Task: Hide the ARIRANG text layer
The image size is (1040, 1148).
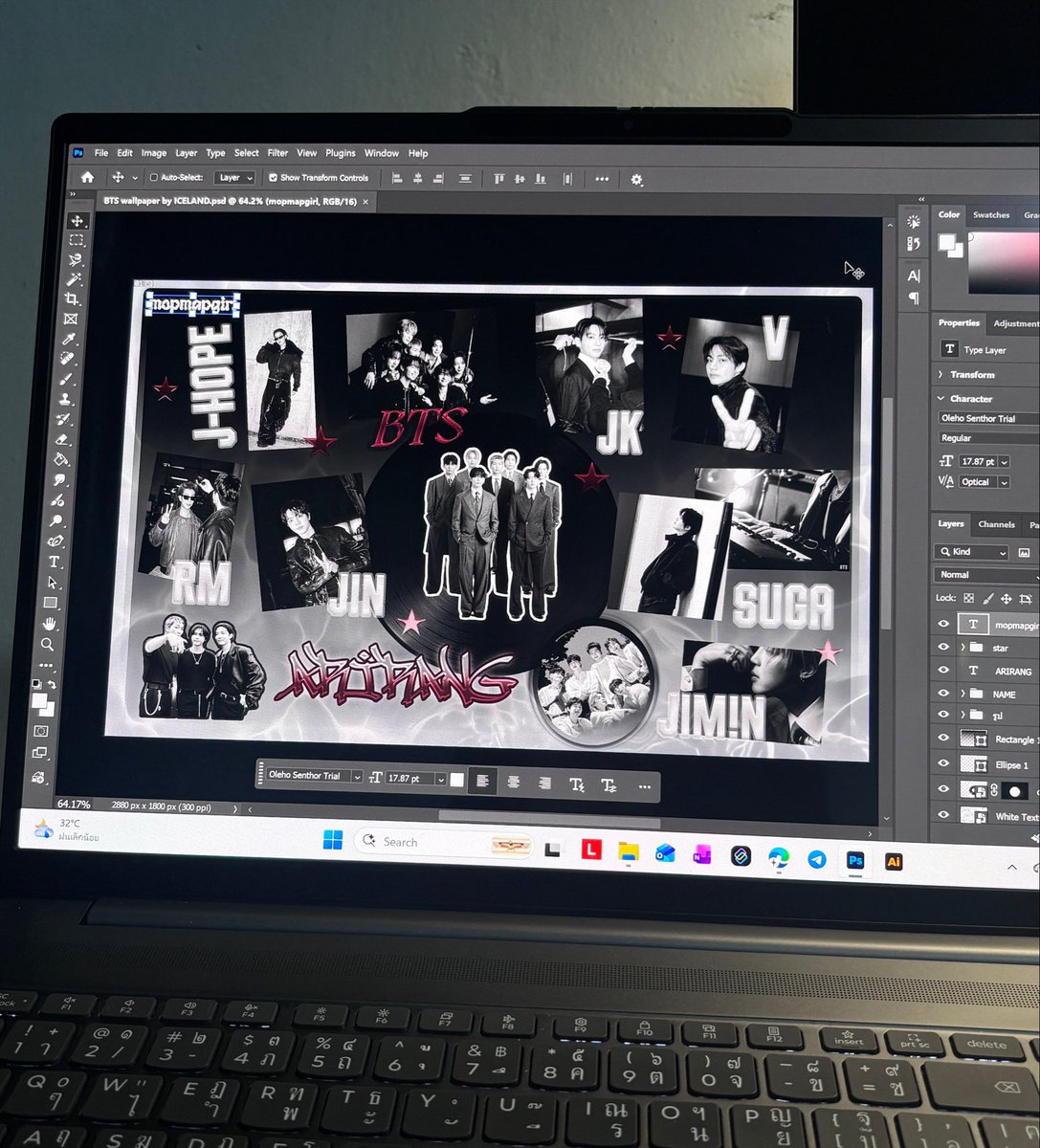Action: pos(943,671)
